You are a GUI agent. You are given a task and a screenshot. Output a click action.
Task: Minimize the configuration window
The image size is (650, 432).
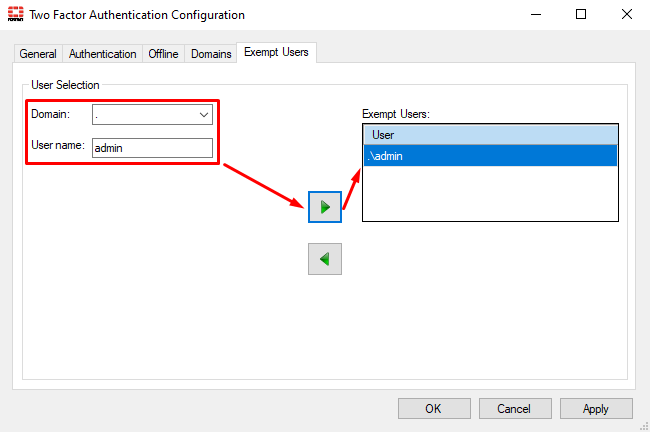536,15
